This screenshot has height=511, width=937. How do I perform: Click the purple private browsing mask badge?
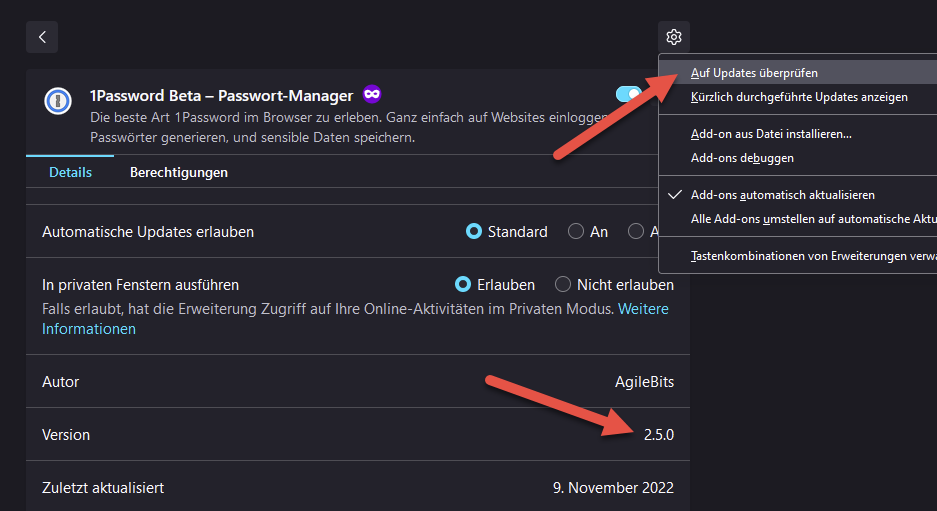tap(372, 94)
